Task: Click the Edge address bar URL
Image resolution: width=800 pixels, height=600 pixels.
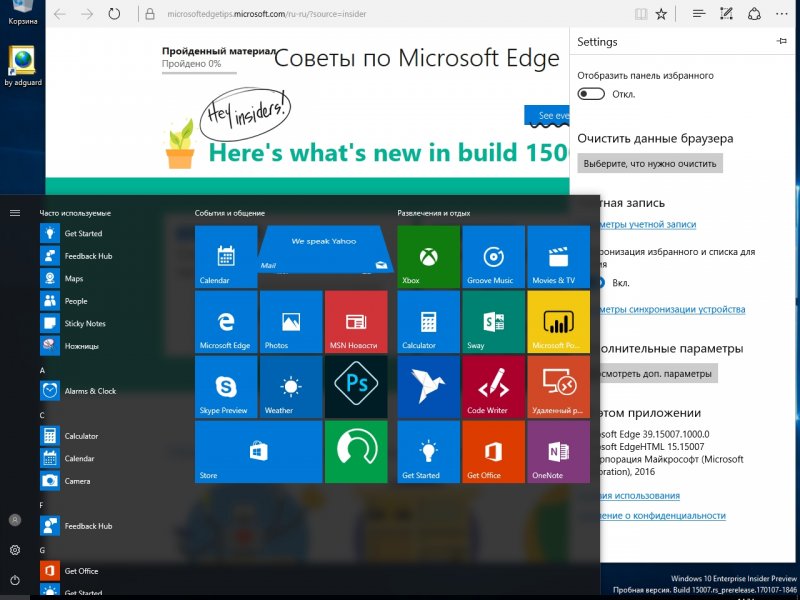Action: (x=267, y=14)
